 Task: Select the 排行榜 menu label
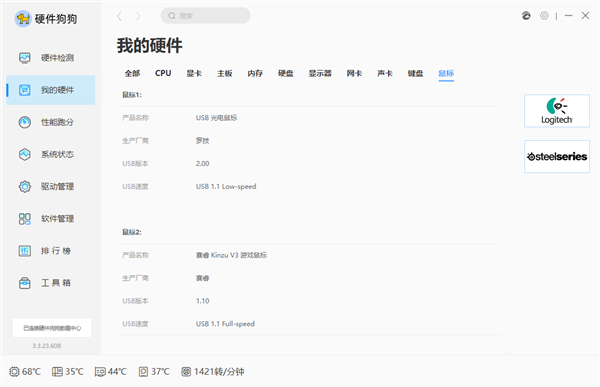pyautogui.click(x=56, y=251)
